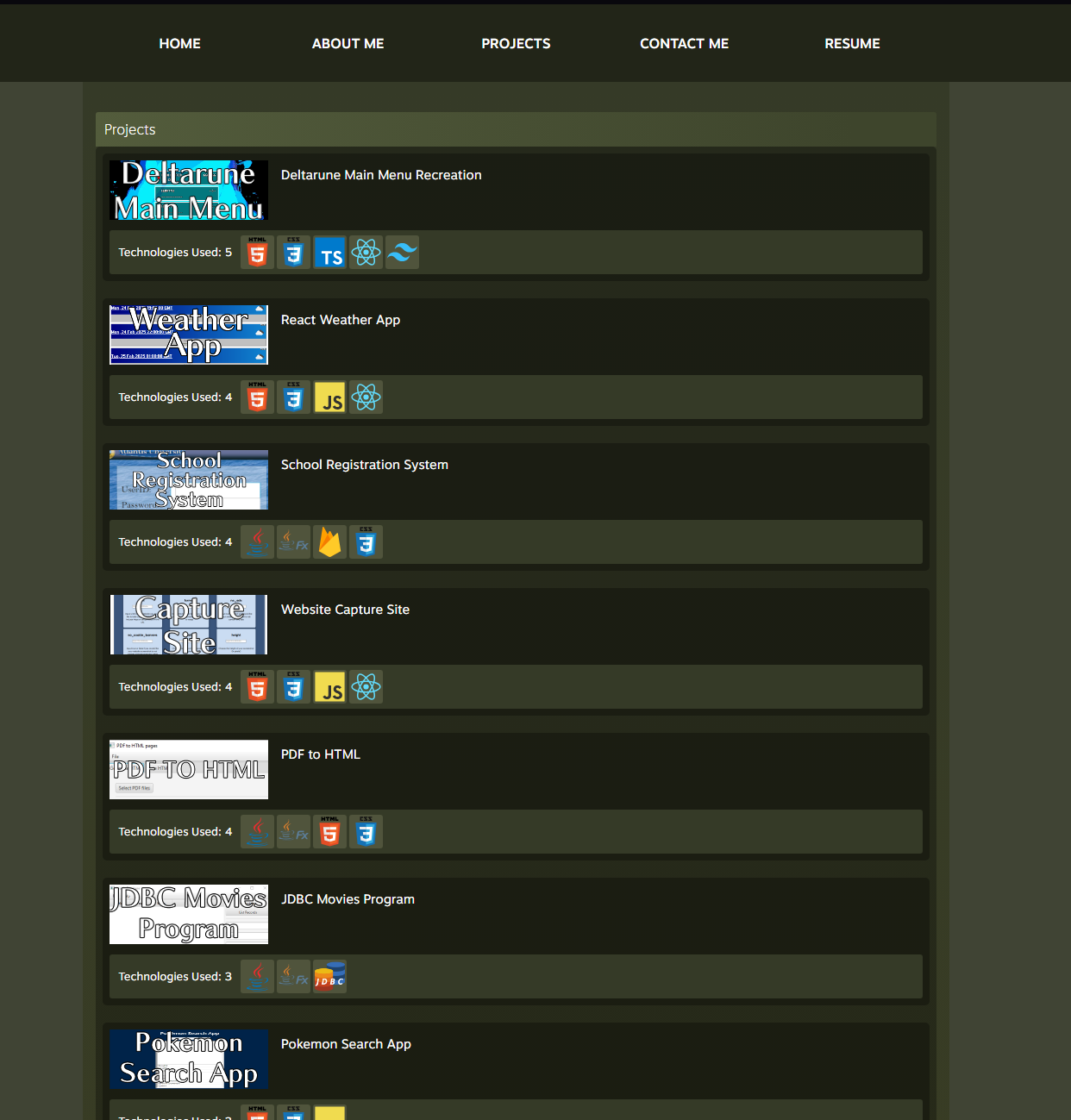Click the JavaScript icon in Website Capture Site
The image size is (1071, 1120).
(x=329, y=687)
